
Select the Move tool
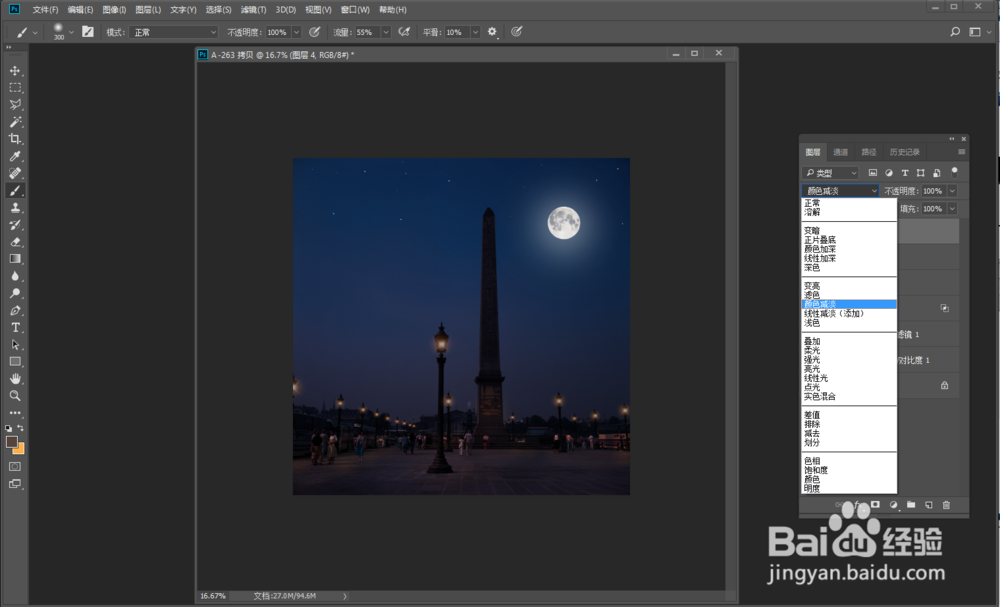point(15,71)
